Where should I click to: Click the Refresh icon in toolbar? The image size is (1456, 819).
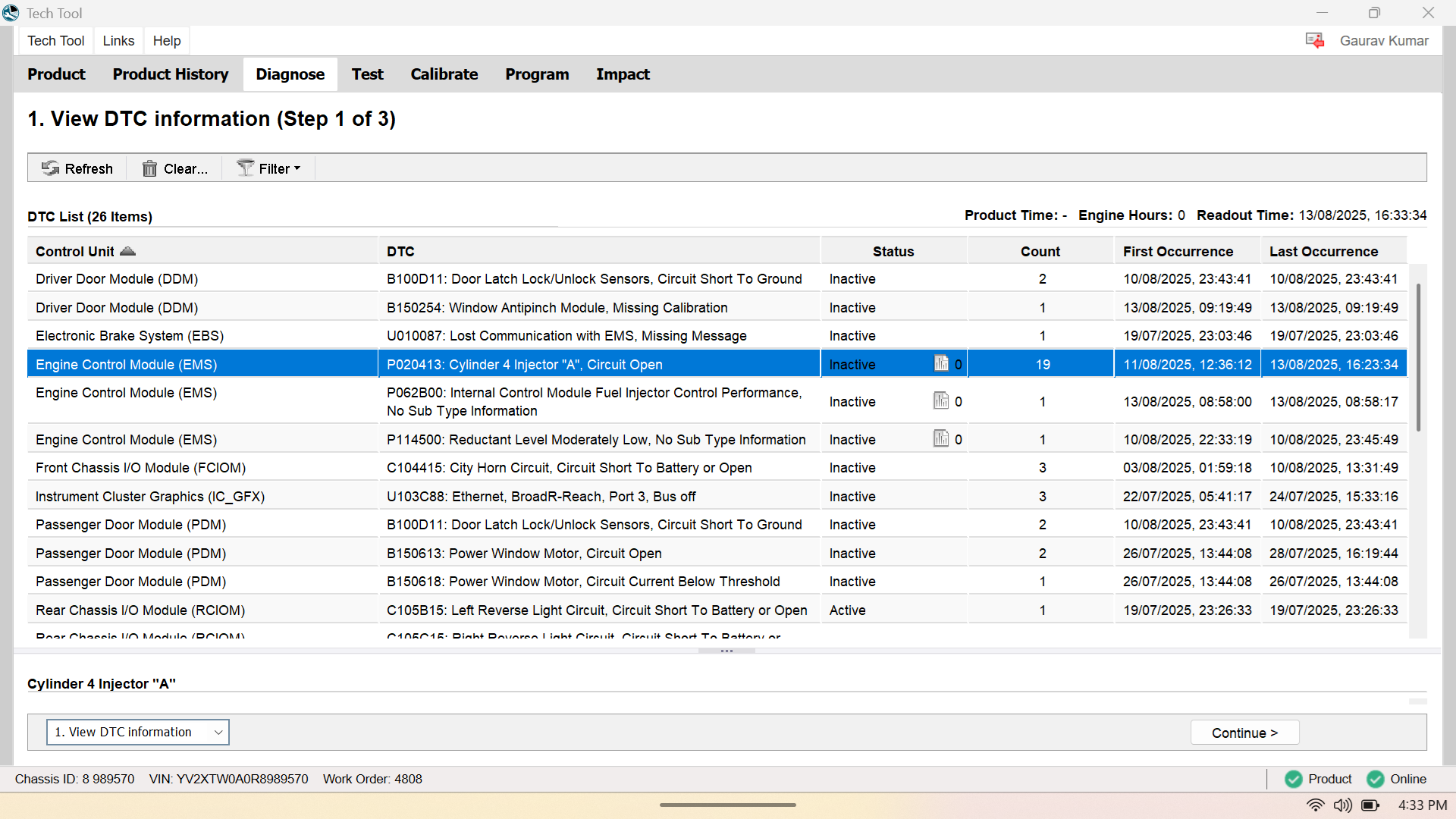pos(51,168)
